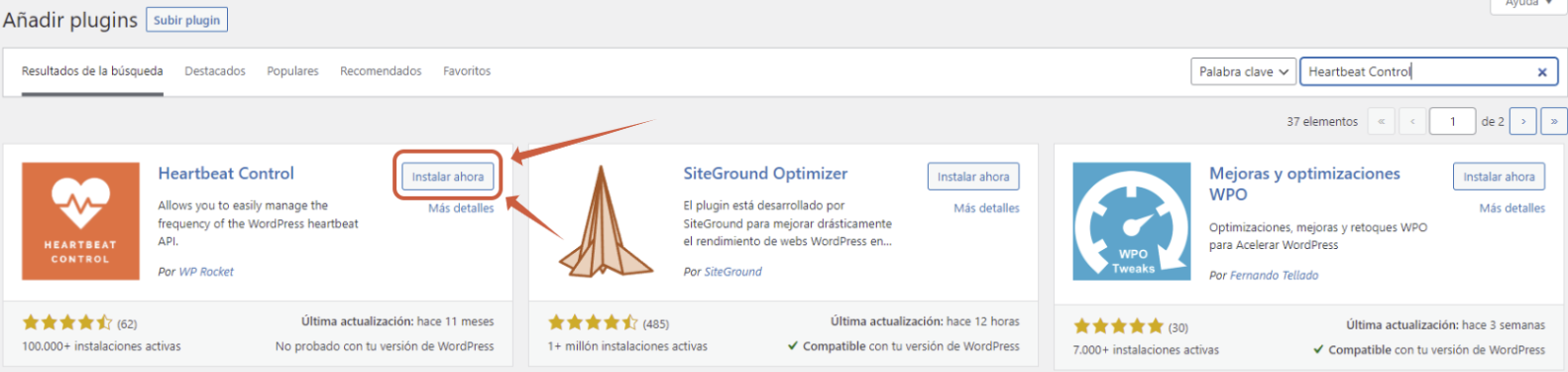Click the Ayuda help dropdown
The width and height of the screenshot is (1568, 372).
click(x=1528, y=5)
